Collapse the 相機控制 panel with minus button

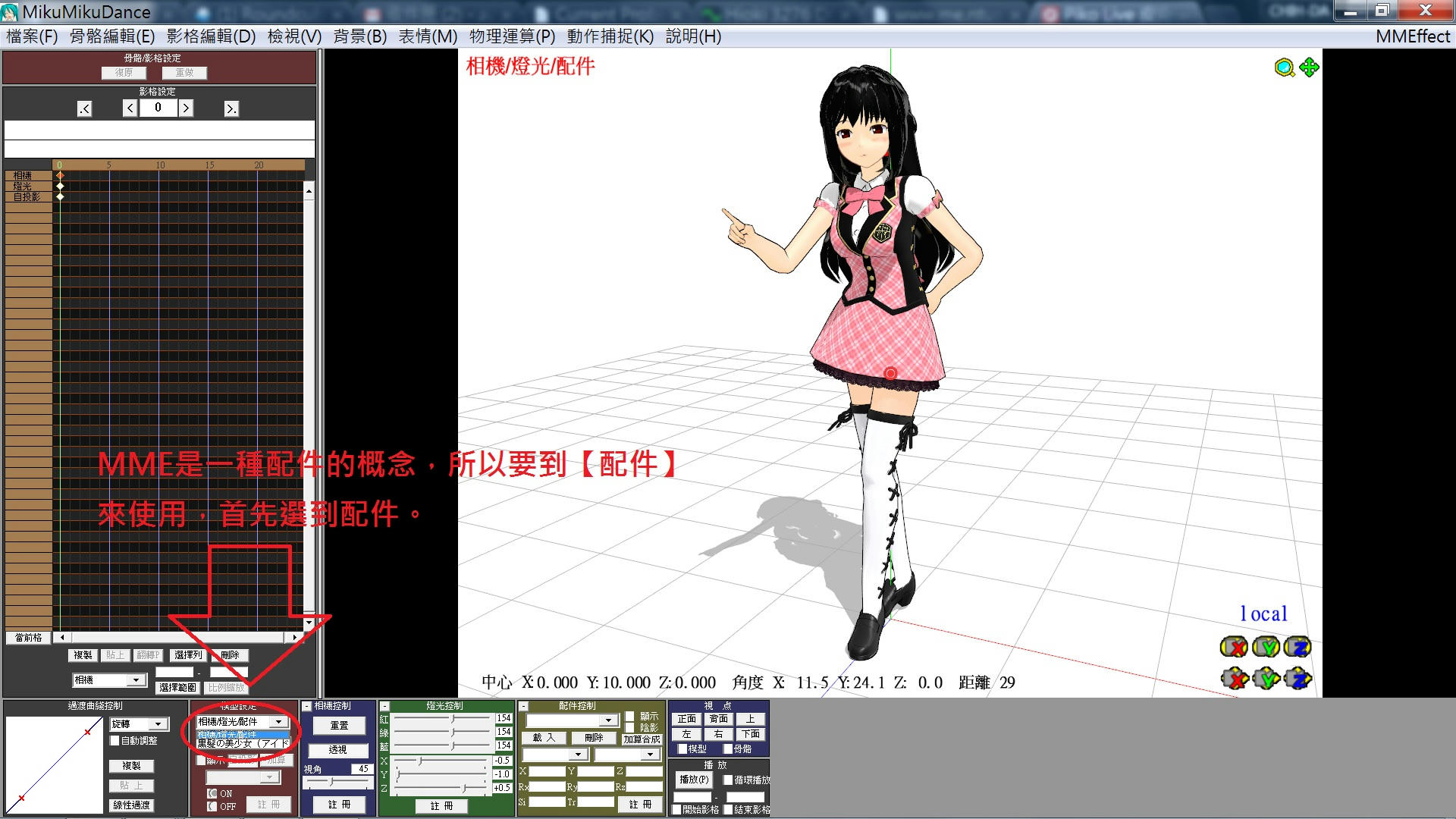(x=307, y=706)
